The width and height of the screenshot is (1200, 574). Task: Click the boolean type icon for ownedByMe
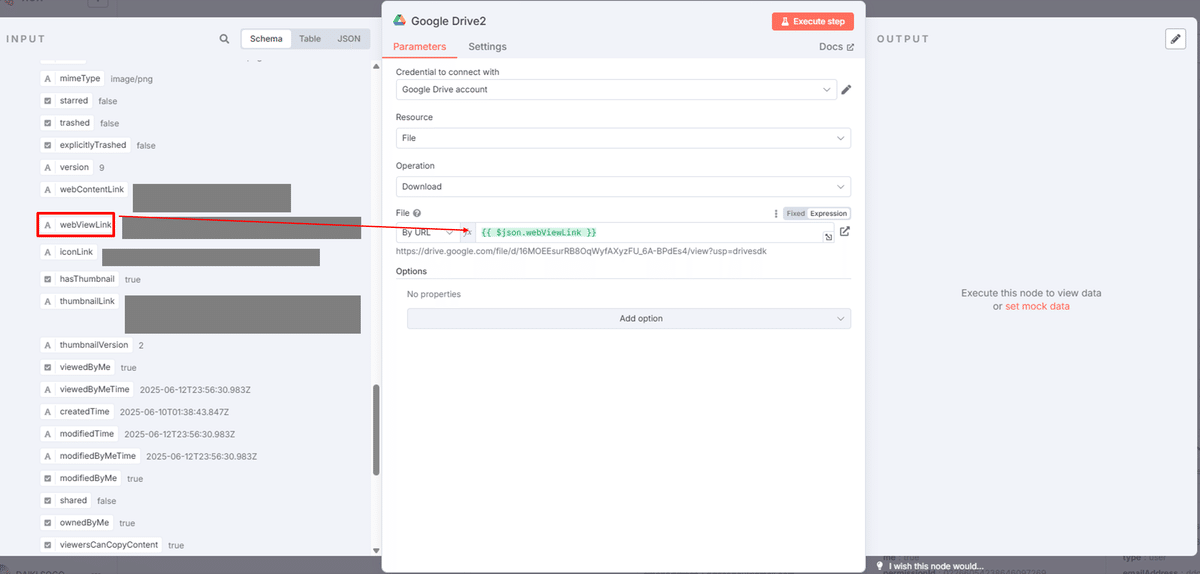click(47, 522)
